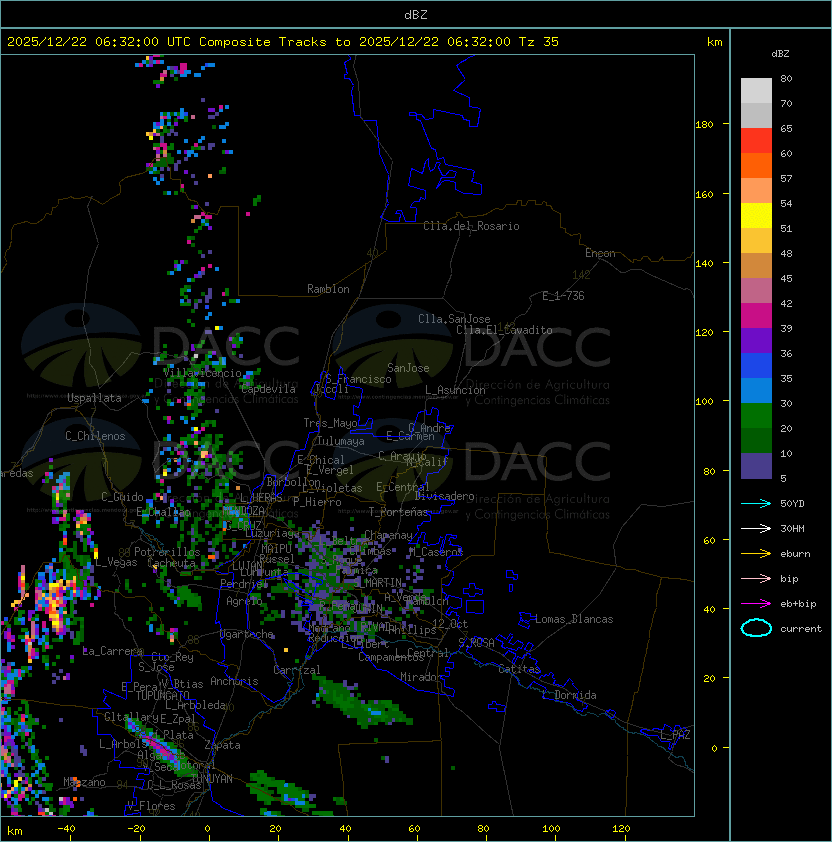Click the L_PAZ map label
Screen dimensions: 832x842
(675, 735)
